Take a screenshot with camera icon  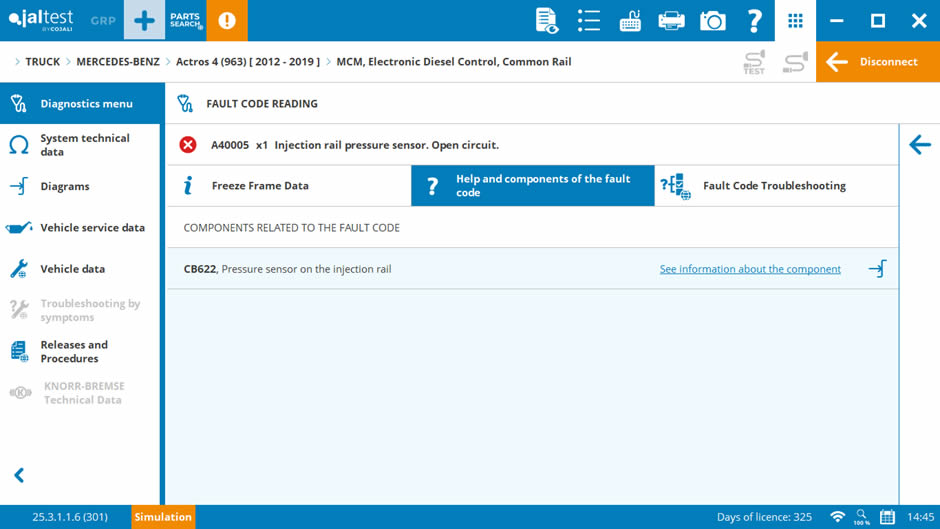[713, 21]
